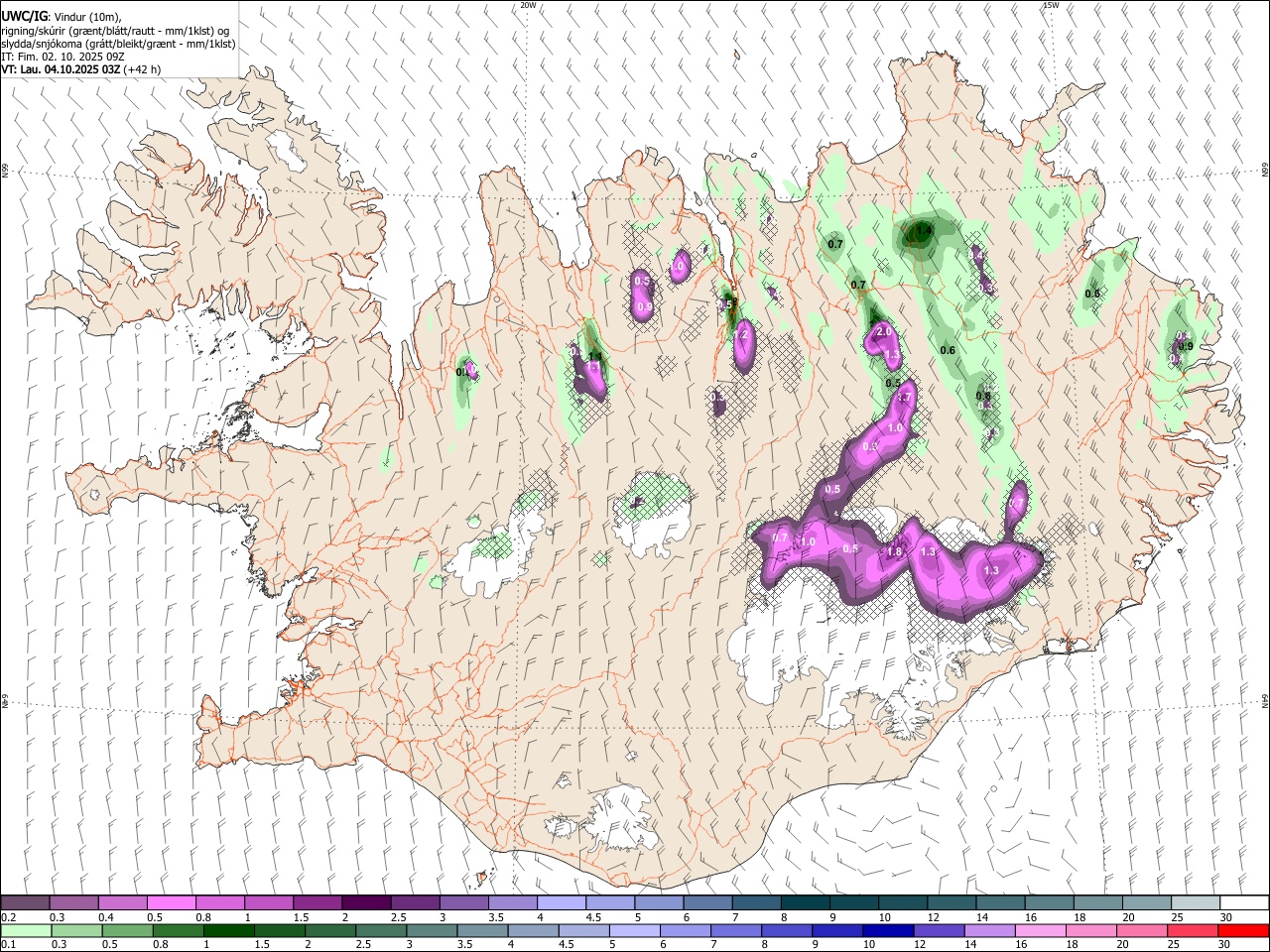Image resolution: width=1270 pixels, height=952 pixels.
Task: Pick the pale pink lower swatch starting at 16
Action: coord(1041,930)
